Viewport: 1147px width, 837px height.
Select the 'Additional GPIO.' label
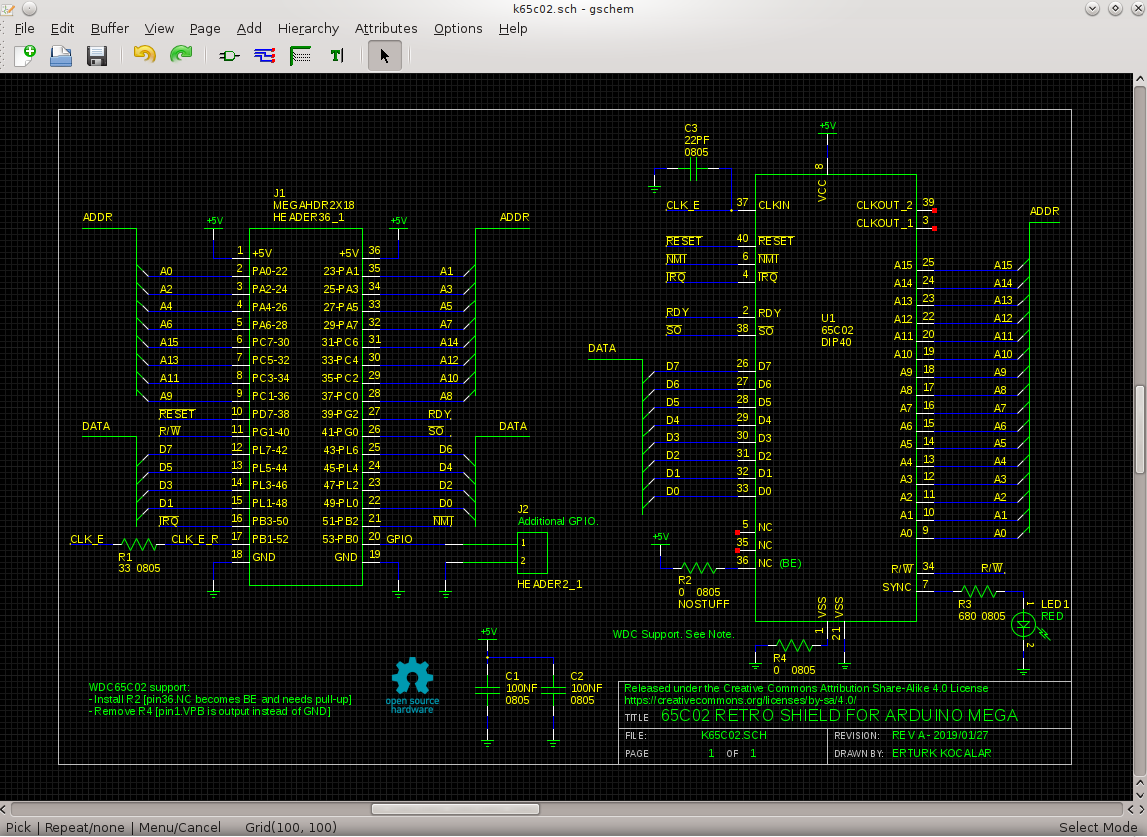(558, 521)
